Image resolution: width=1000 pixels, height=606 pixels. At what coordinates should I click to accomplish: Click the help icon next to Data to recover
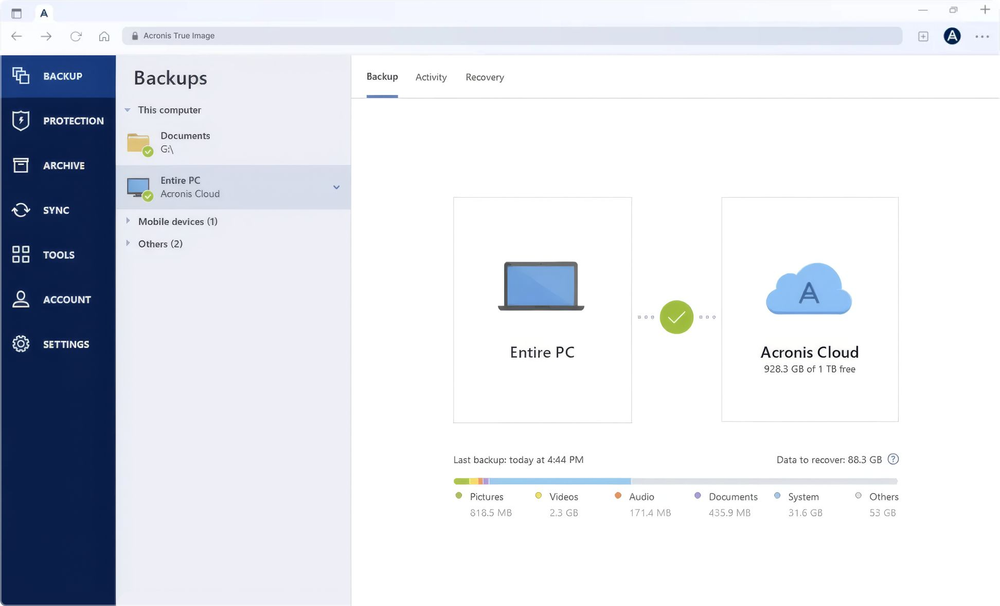[x=893, y=459]
